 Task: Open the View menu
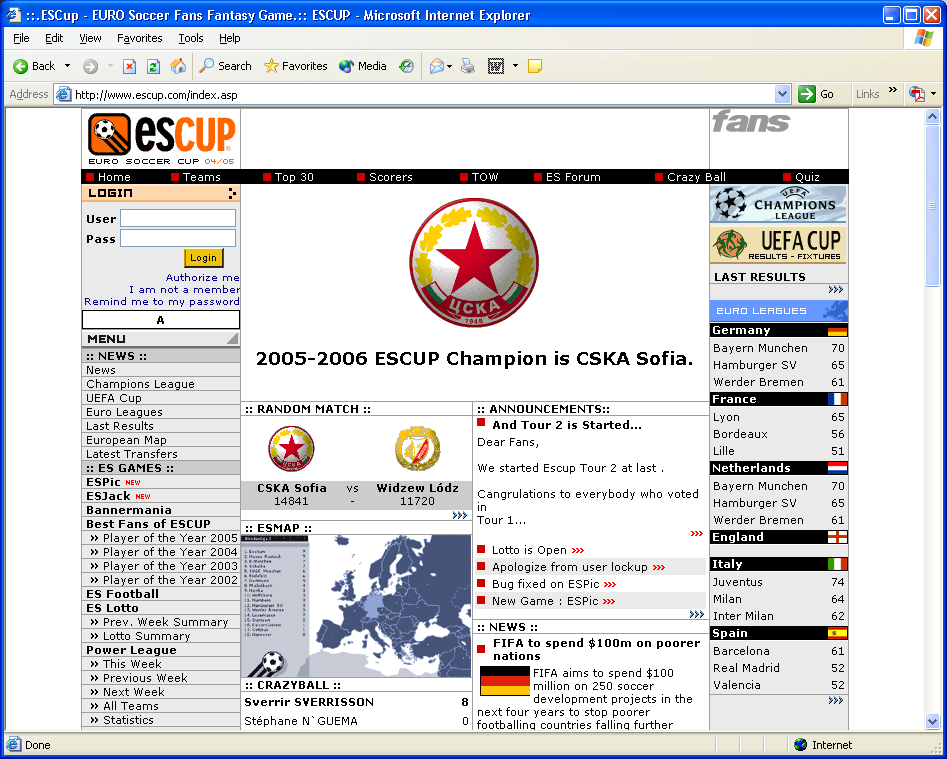pyautogui.click(x=91, y=38)
